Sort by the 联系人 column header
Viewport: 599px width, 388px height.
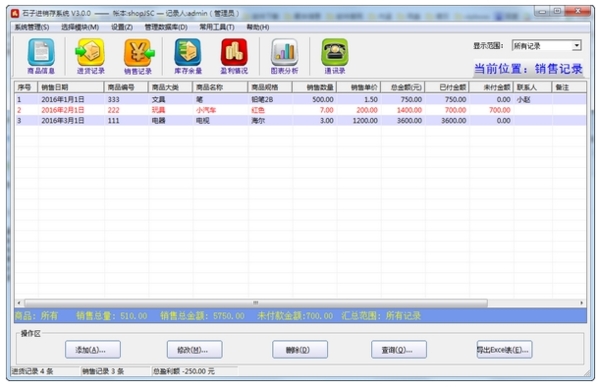tap(533, 87)
